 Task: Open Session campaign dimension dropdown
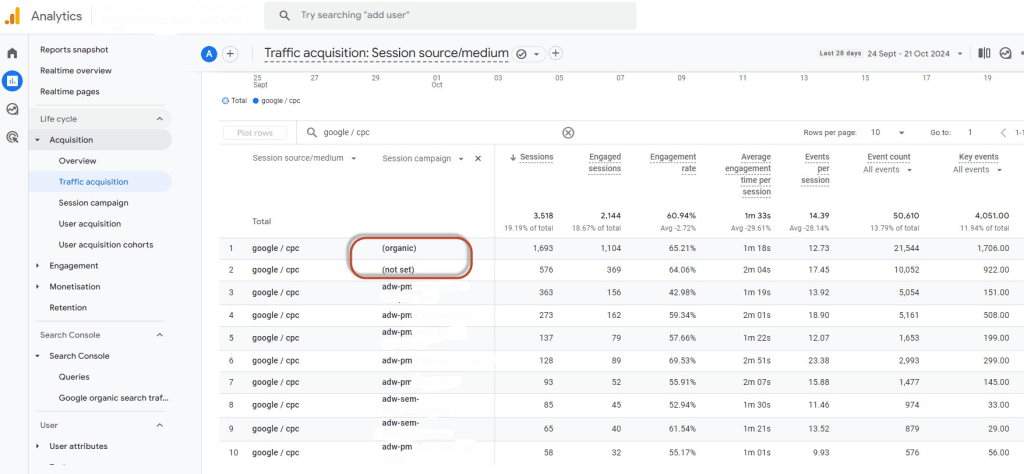[x=461, y=159]
